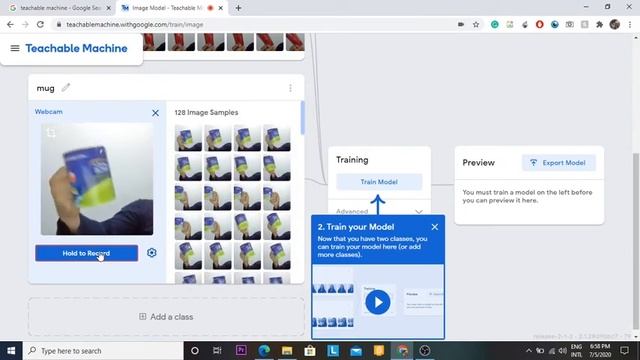The height and width of the screenshot is (360, 640).
Task: Close the Webcam panel with X
Action: pyautogui.click(x=155, y=113)
